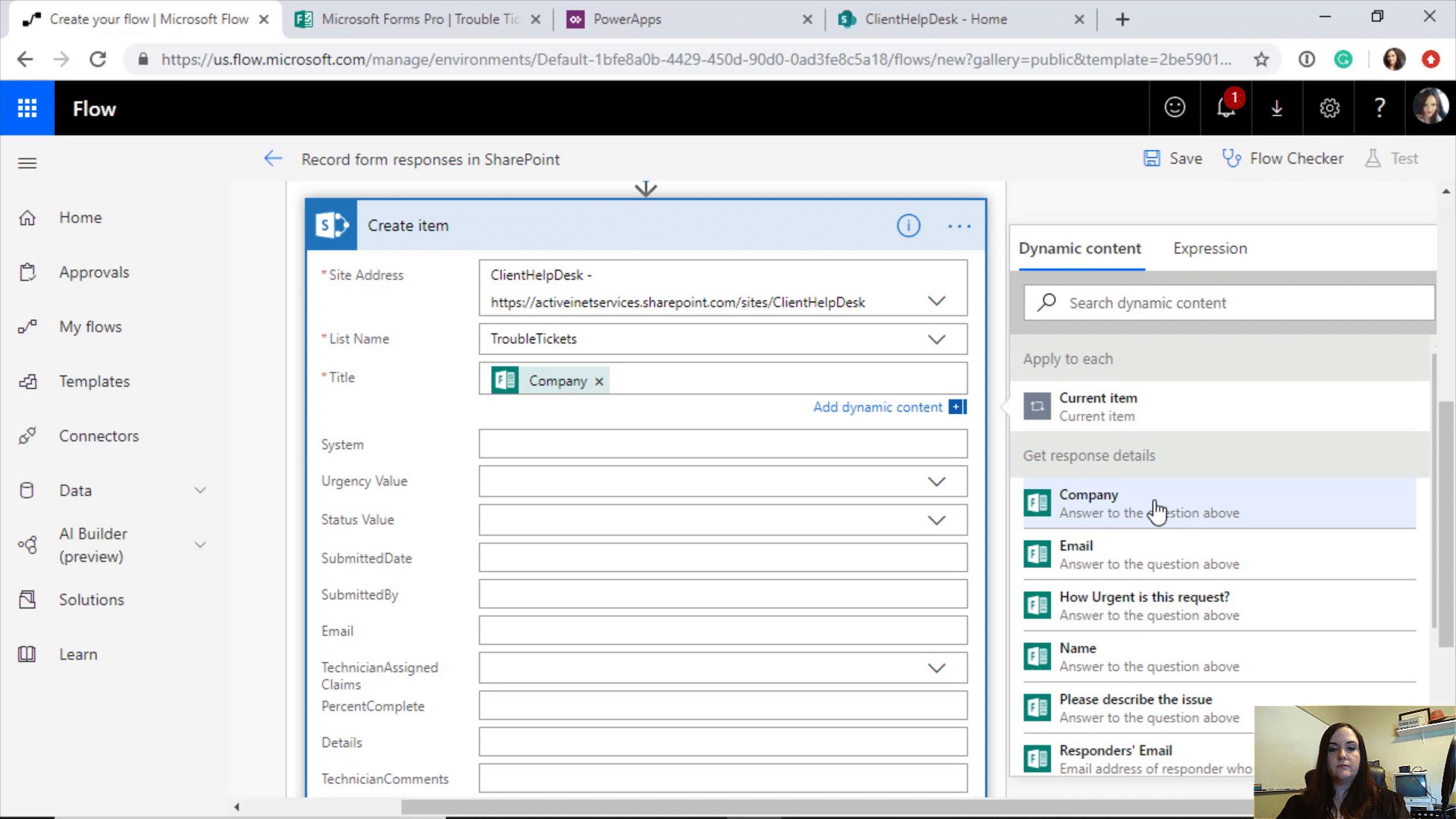This screenshot has width=1456, height=819.
Task: Click the SubmittedDate input field
Action: (x=723, y=557)
